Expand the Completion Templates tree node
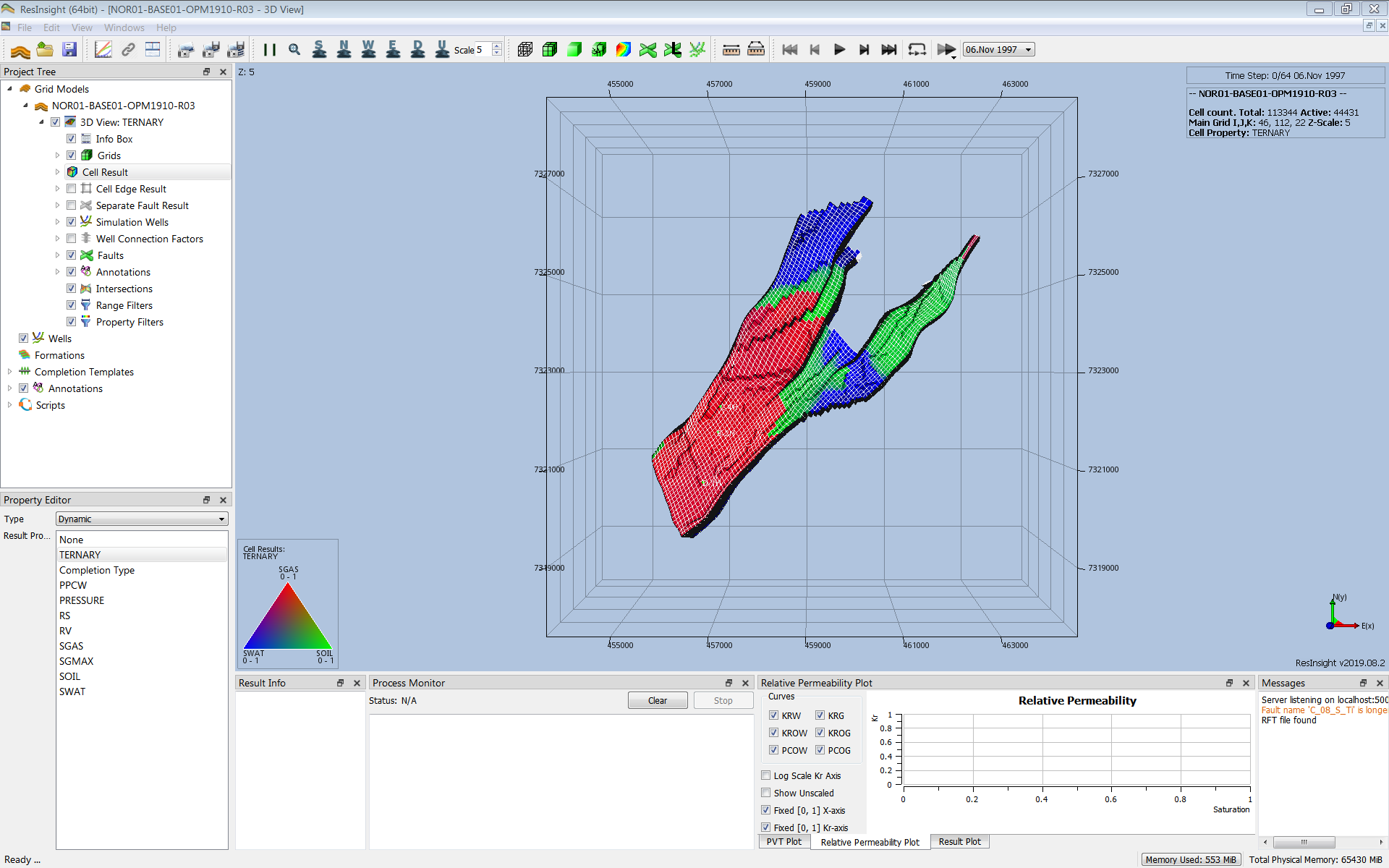The width and height of the screenshot is (1389, 868). pyautogui.click(x=9, y=372)
